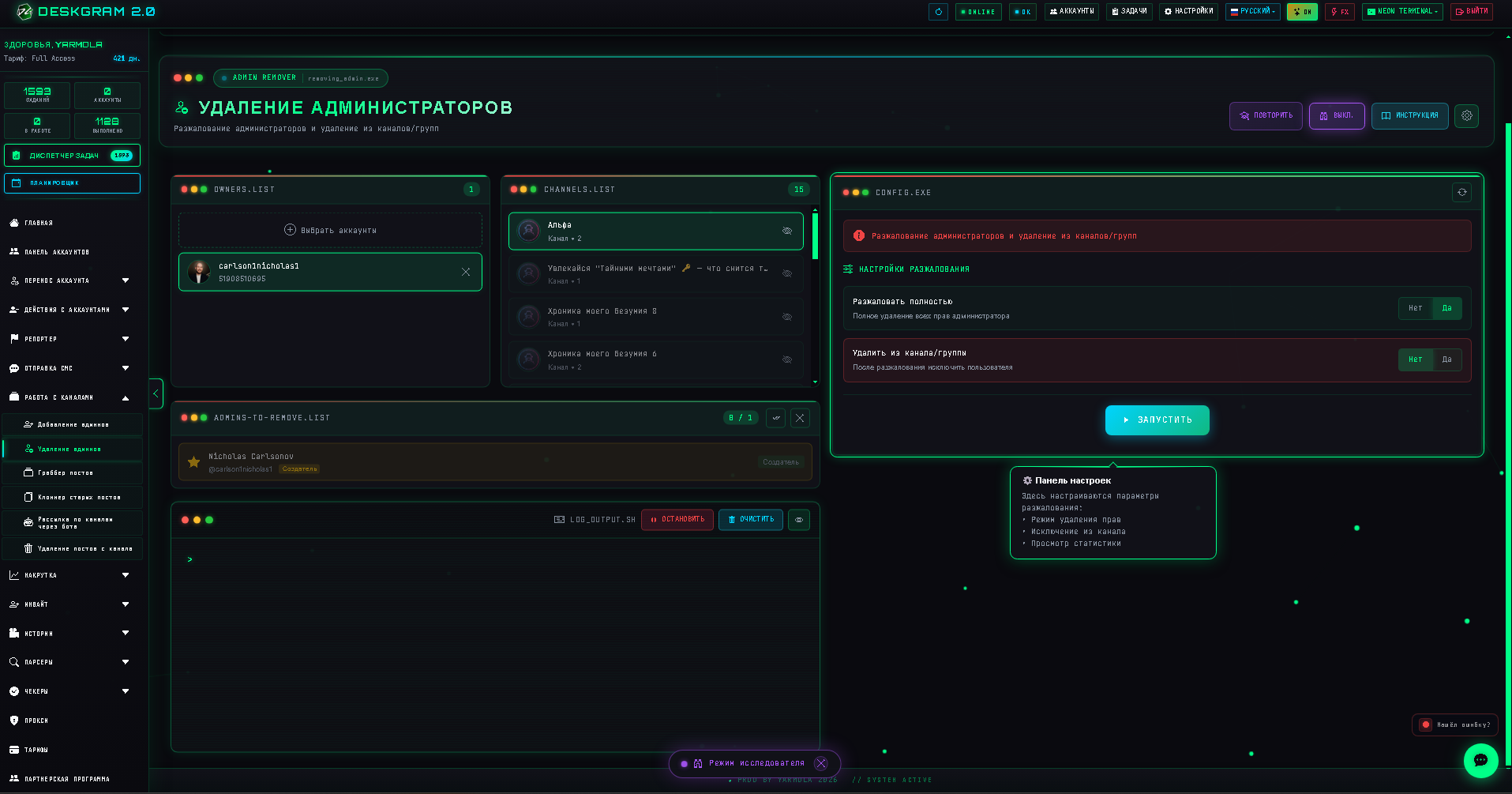Toggle visibility of Хроники моего Безумия 8 channel
Screen dimensions: 1512x794
point(787,317)
